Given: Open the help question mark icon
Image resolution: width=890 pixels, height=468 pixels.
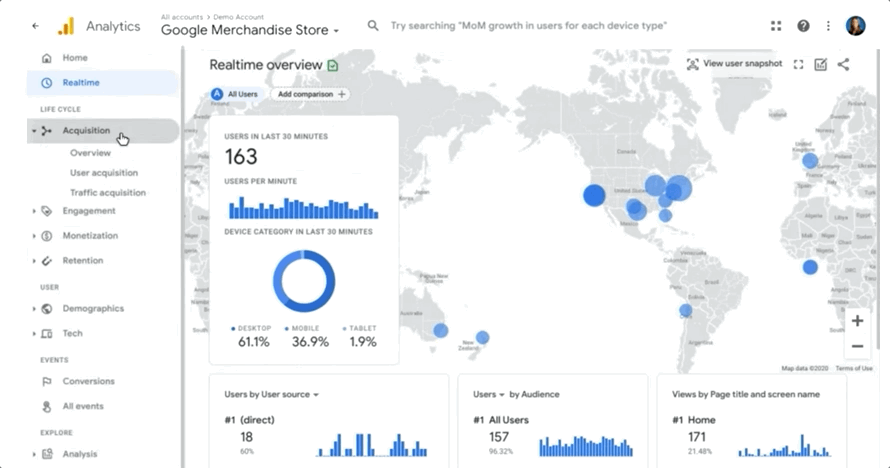Looking at the screenshot, I should pos(803,26).
